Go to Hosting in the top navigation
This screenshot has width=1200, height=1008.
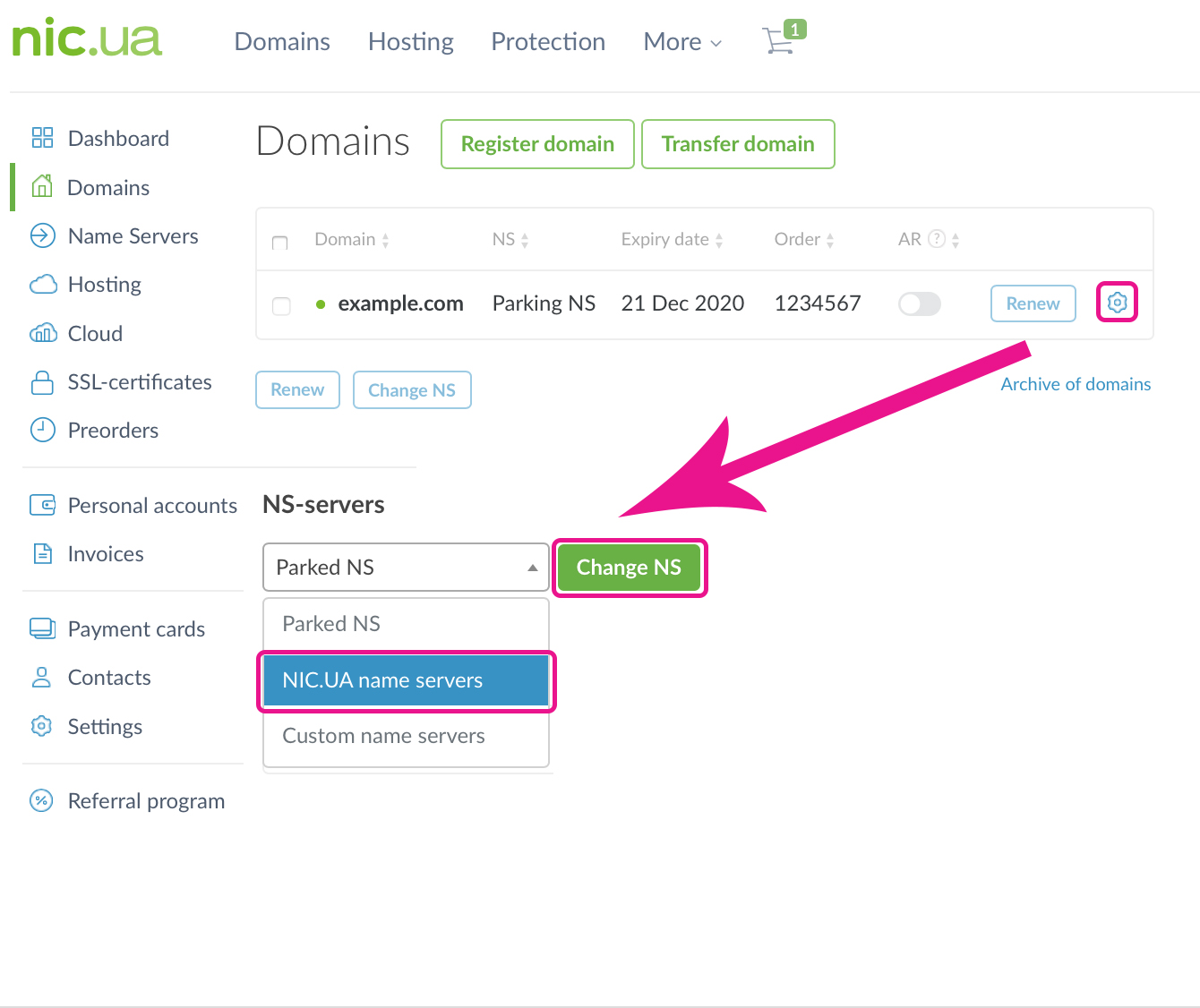click(x=410, y=42)
